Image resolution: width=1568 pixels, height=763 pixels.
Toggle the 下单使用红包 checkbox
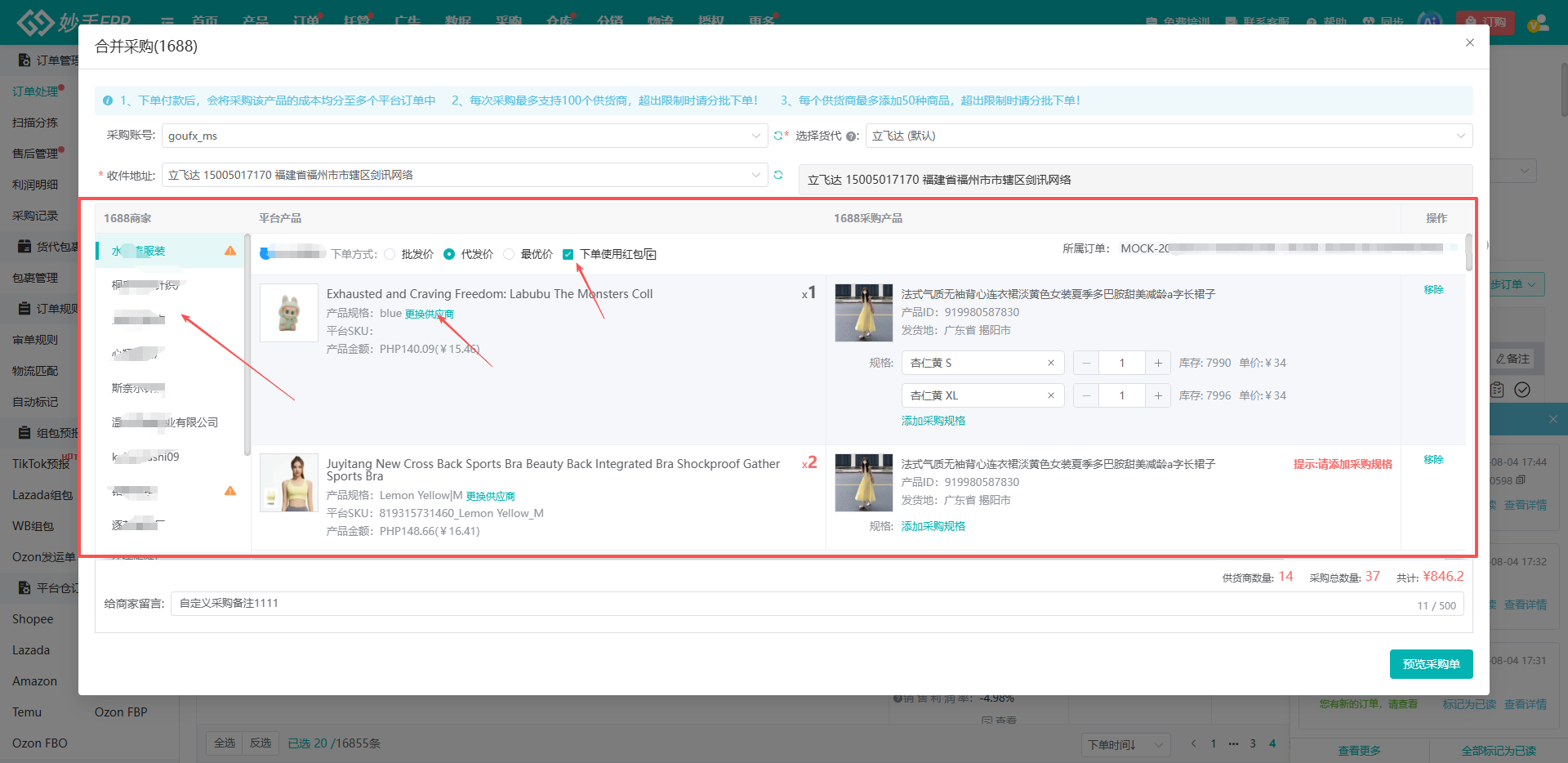[x=568, y=254]
